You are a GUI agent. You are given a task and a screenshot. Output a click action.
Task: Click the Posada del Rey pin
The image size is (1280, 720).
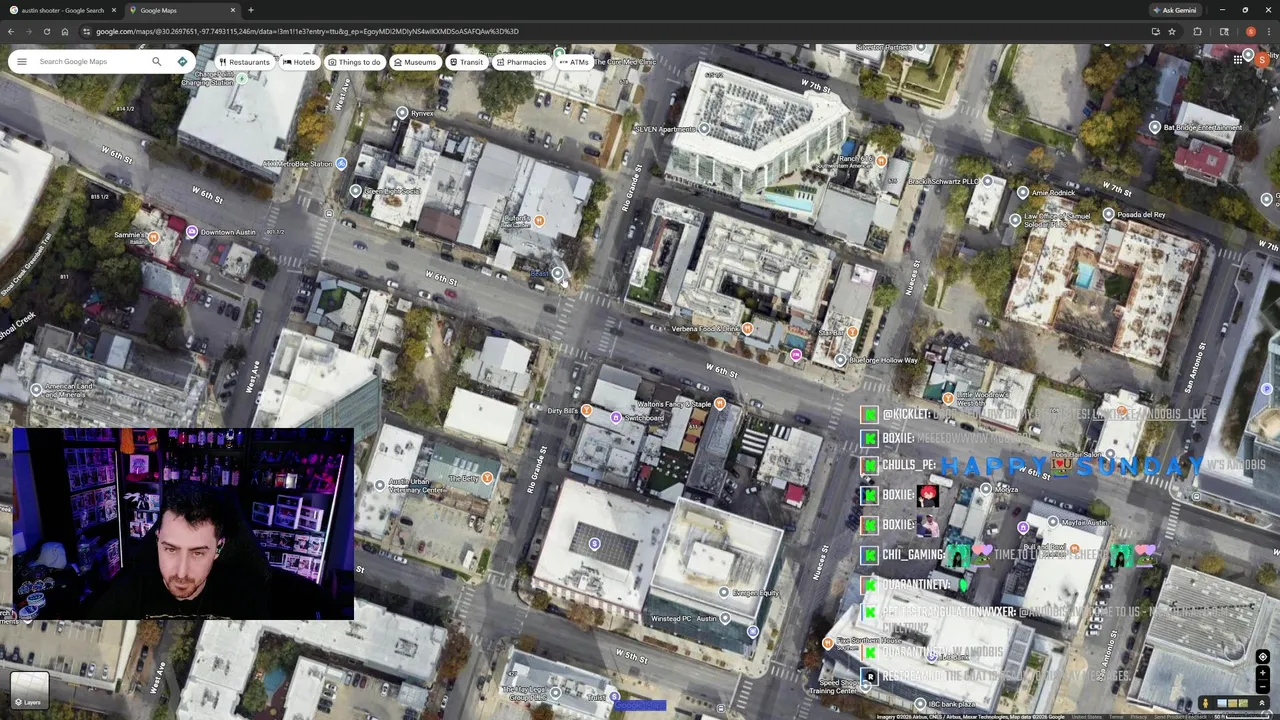coord(1108,214)
